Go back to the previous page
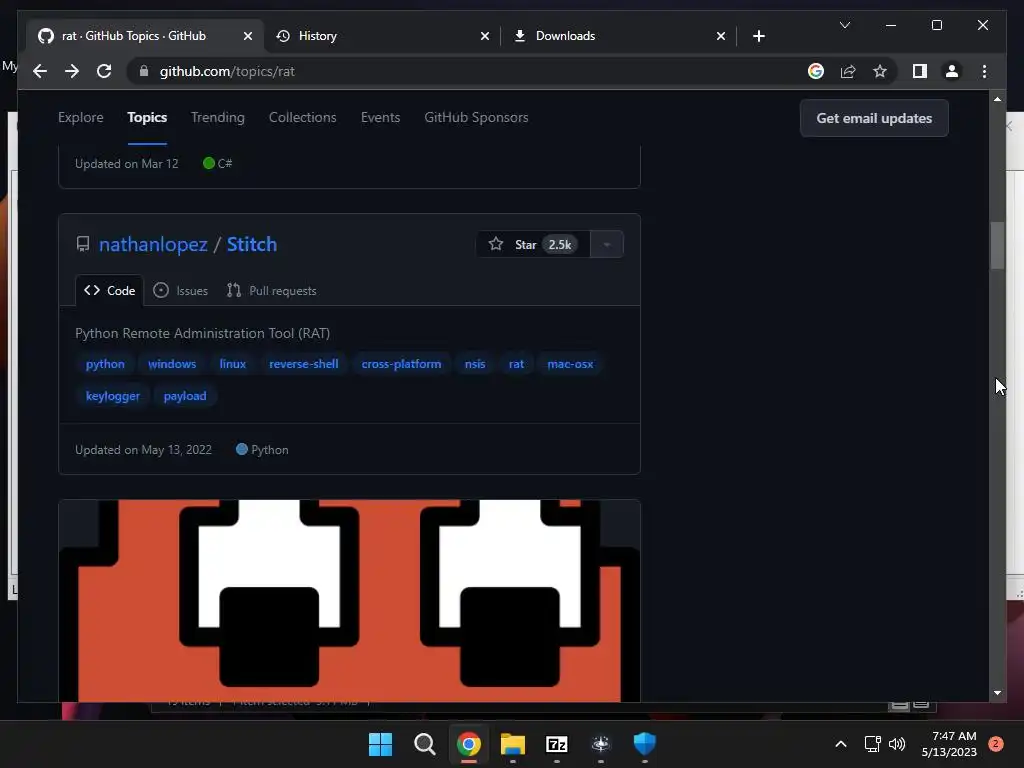 tap(40, 71)
